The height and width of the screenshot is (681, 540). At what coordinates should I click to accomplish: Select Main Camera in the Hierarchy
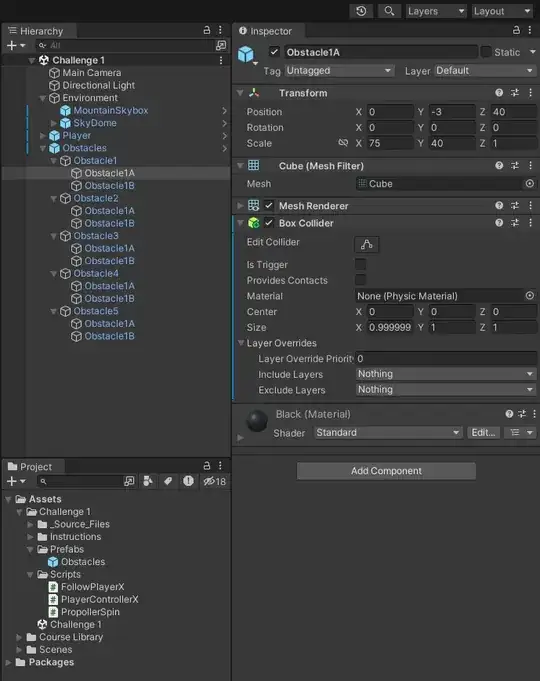pyautogui.click(x=92, y=73)
